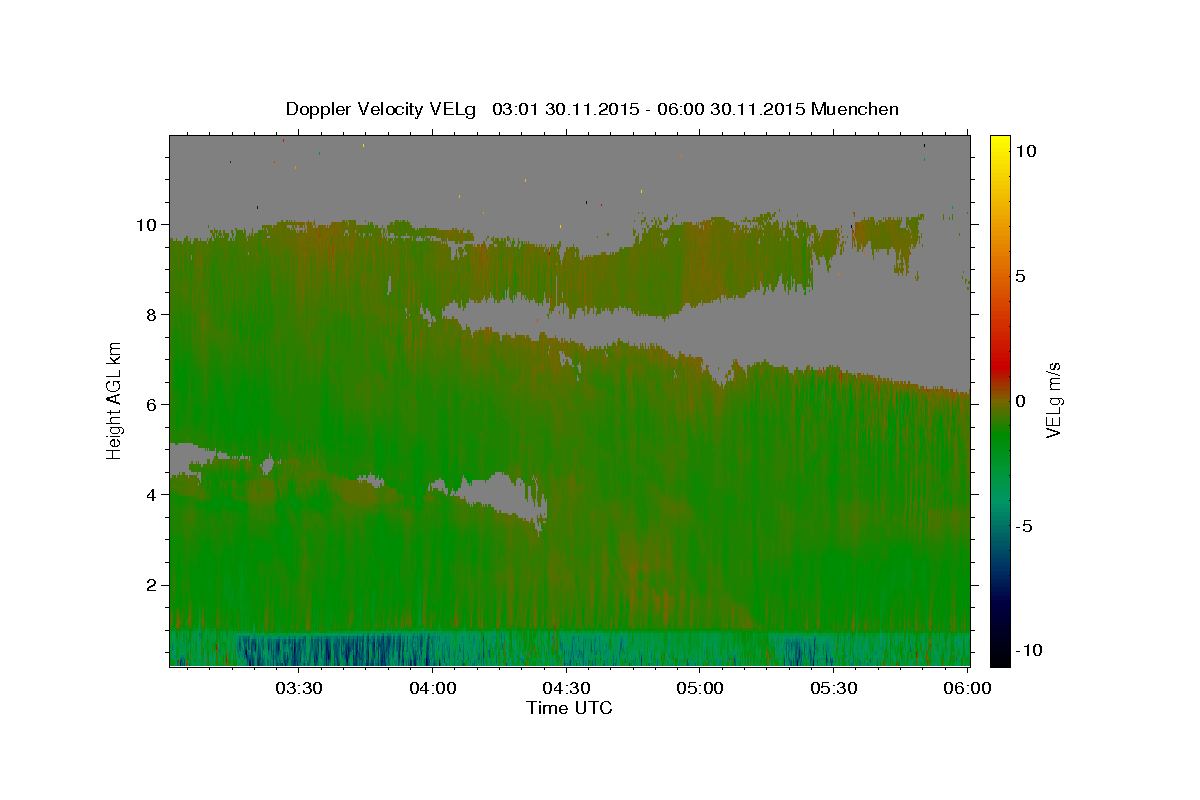Screen dimensions: 1200x800
Task: Click the colorbar tick label -5
Action: [x=1025, y=526]
